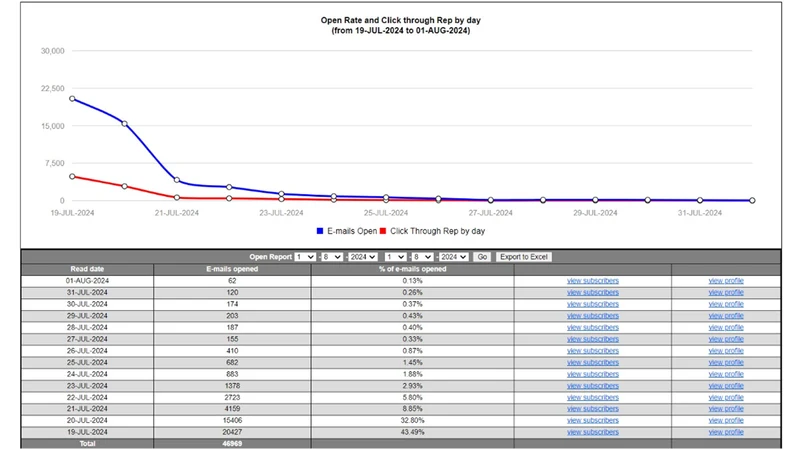View profile for 25-JUL-2024
This screenshot has height=450, width=800.
coord(726,362)
